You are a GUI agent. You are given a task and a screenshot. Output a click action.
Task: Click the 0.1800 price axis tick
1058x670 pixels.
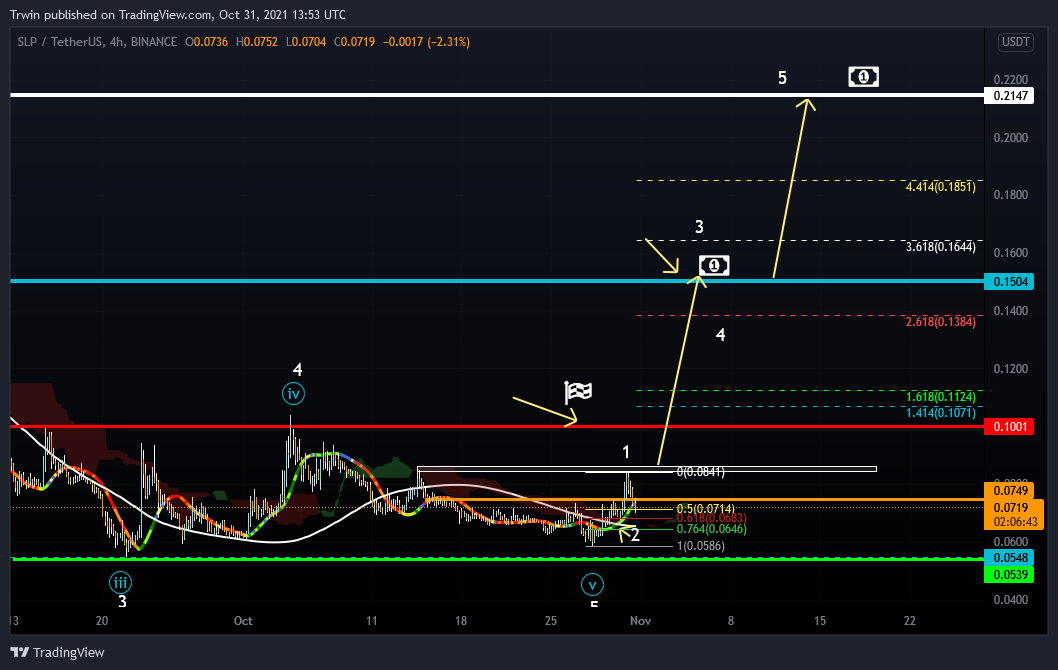(x=1011, y=195)
